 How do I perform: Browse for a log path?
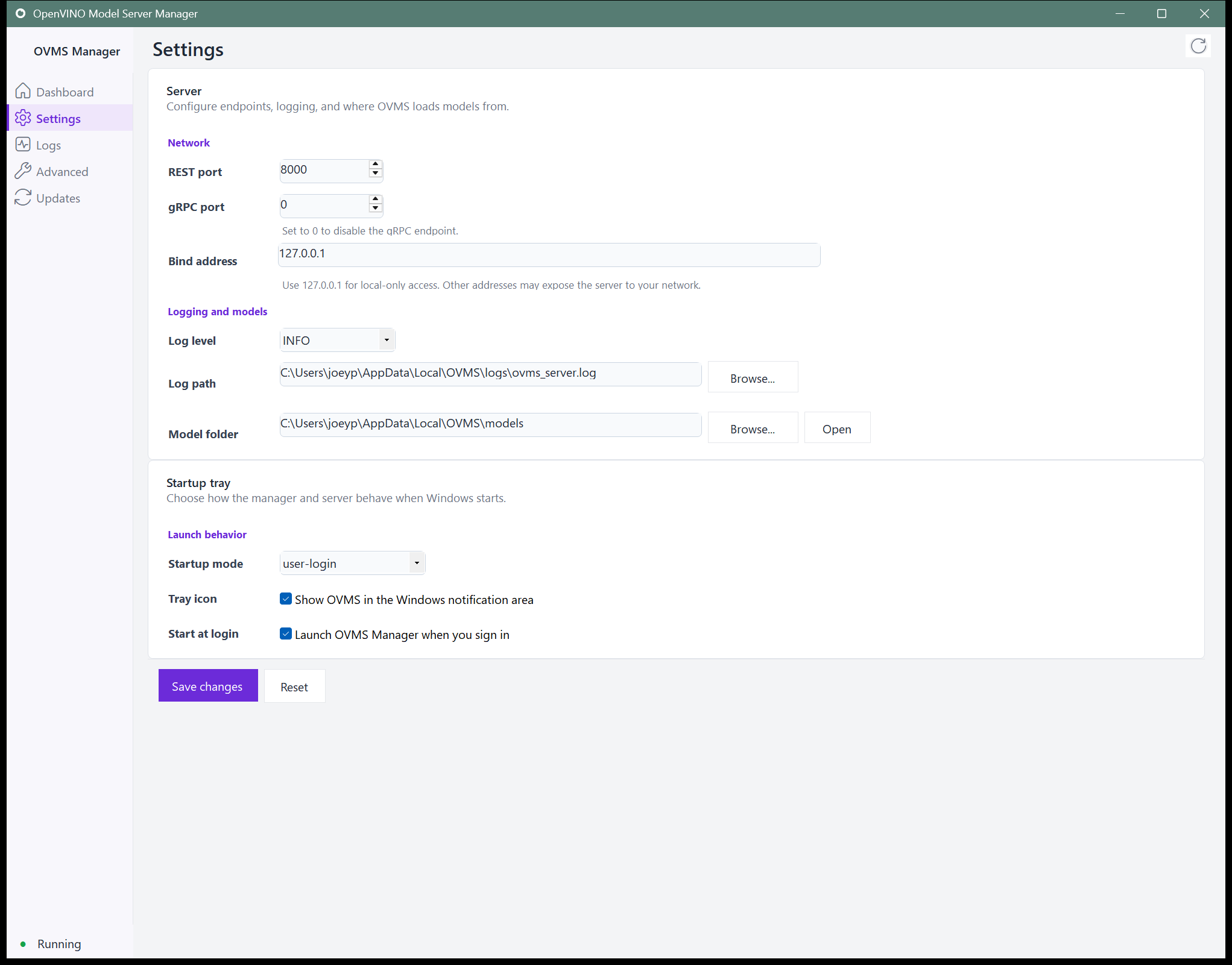[x=753, y=378]
